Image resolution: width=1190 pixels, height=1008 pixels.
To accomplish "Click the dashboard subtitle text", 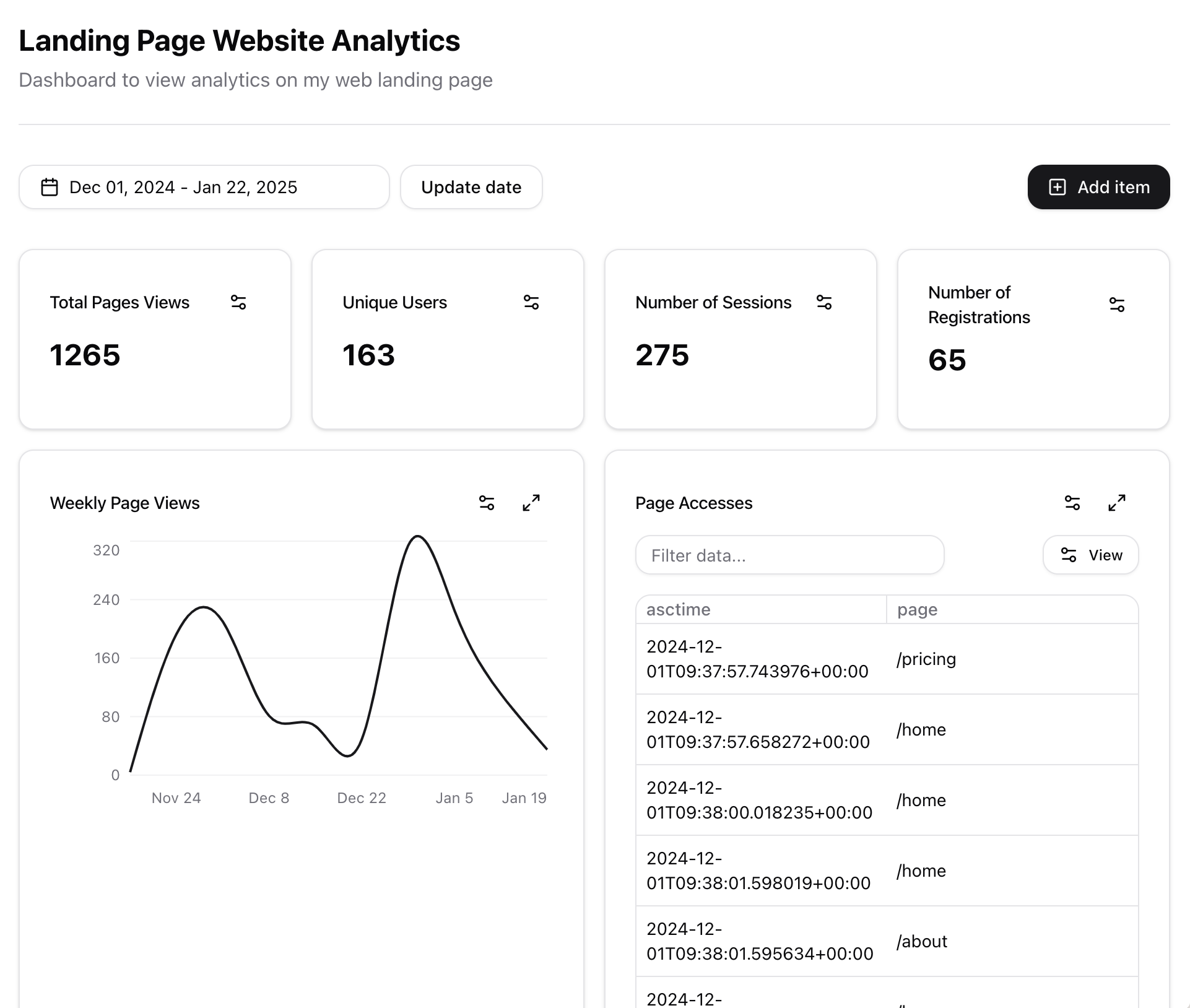I will click(x=256, y=80).
